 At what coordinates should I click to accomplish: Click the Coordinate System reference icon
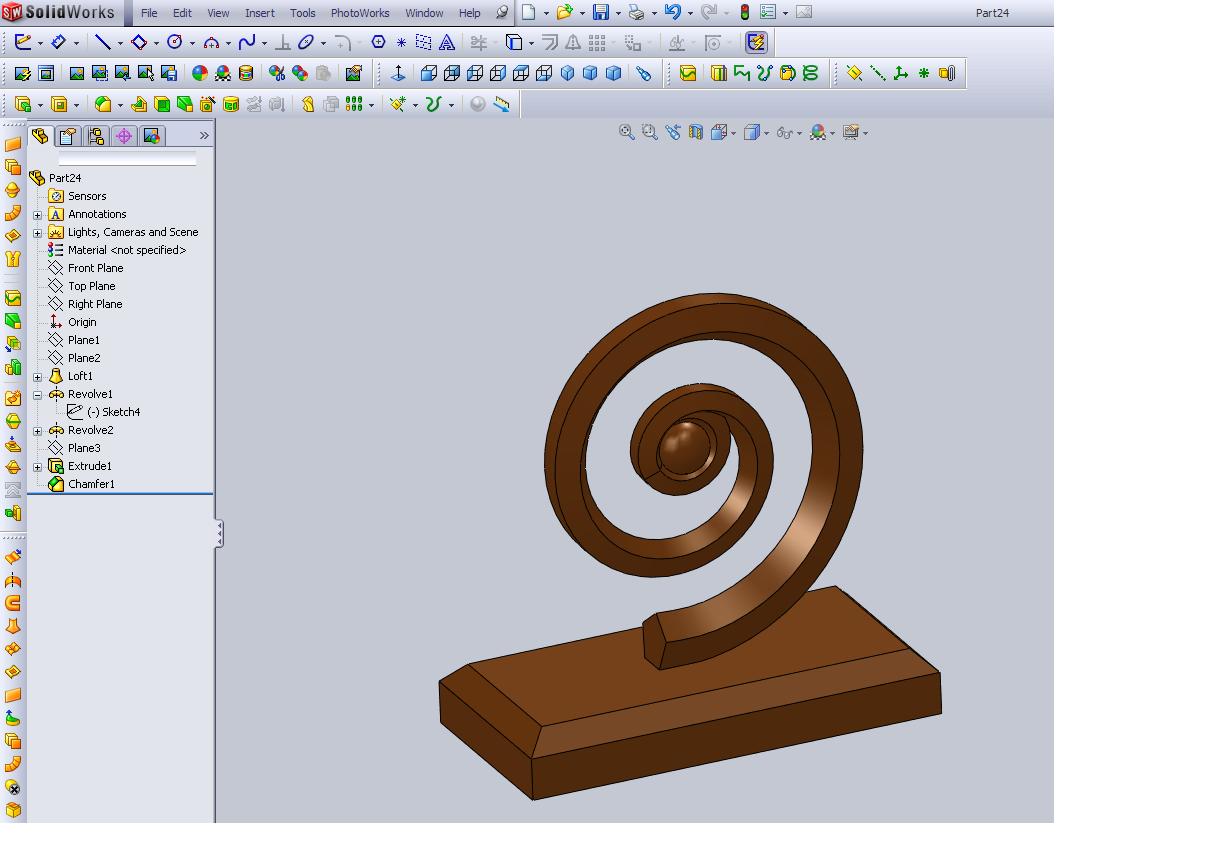[901, 73]
